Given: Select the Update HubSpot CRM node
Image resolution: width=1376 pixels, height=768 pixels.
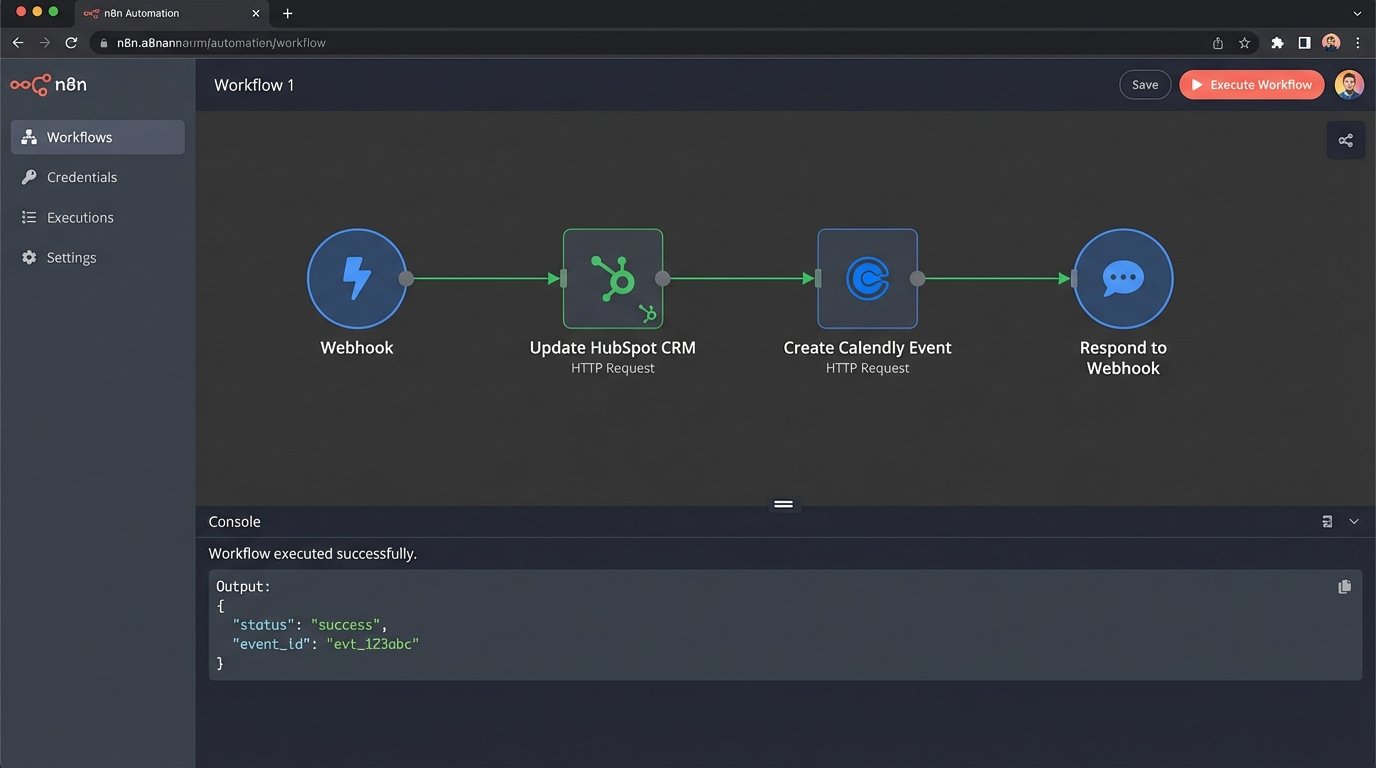Looking at the screenshot, I should pyautogui.click(x=612, y=279).
